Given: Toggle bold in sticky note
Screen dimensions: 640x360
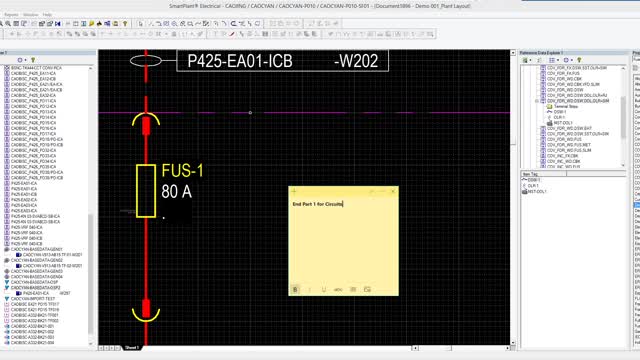Looking at the screenshot, I should click(296, 289).
